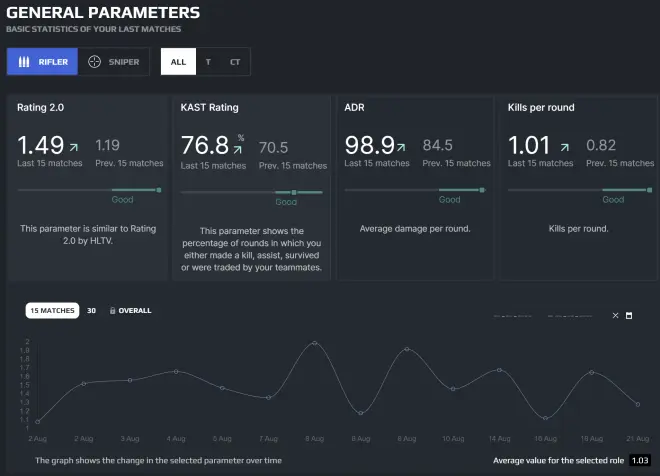The width and height of the screenshot is (660, 476).
Task: Click the X icon to clear date range
Action: point(615,316)
